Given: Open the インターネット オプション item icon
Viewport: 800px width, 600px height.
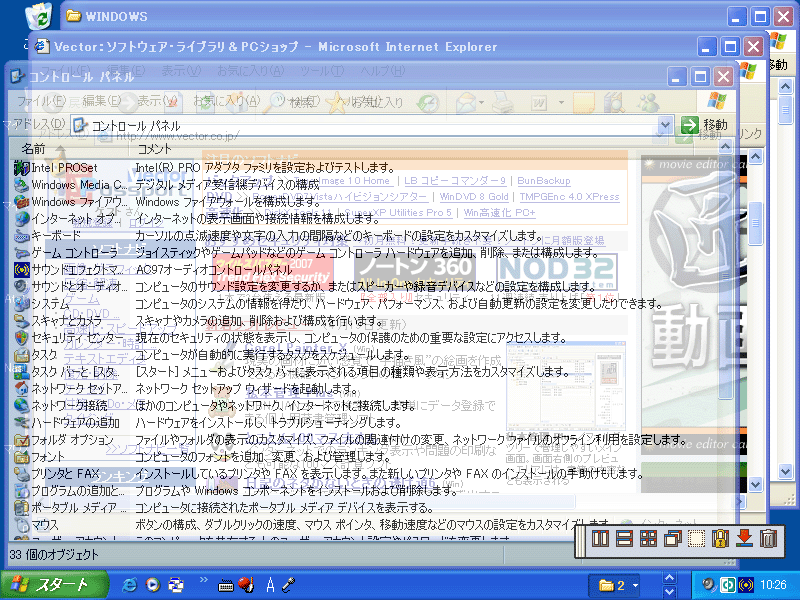Looking at the screenshot, I should tap(21, 218).
